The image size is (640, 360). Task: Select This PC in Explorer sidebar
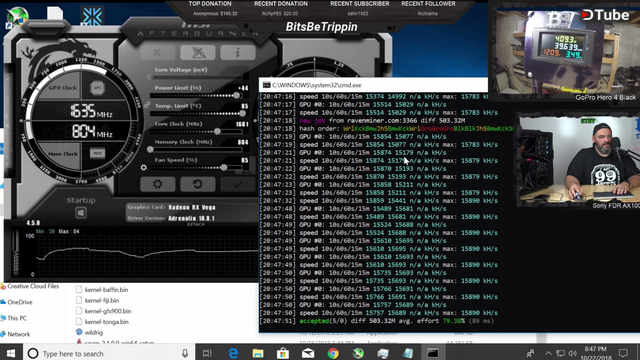13,318
